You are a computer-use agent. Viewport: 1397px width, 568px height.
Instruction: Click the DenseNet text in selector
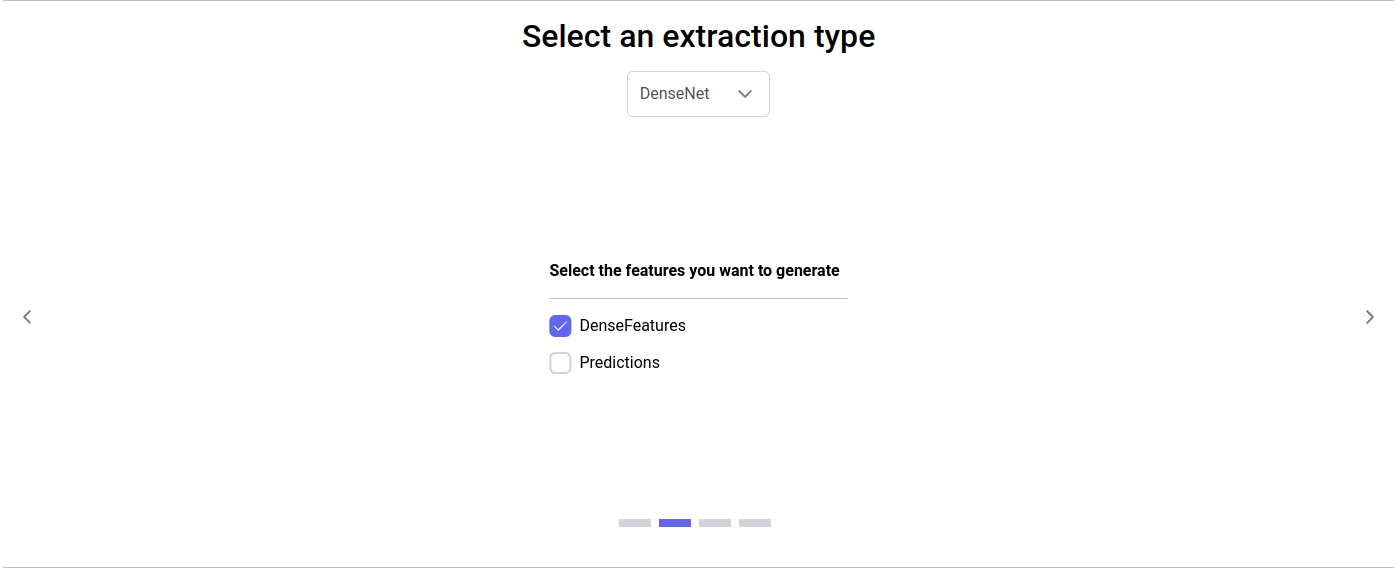pyautogui.click(x=674, y=94)
